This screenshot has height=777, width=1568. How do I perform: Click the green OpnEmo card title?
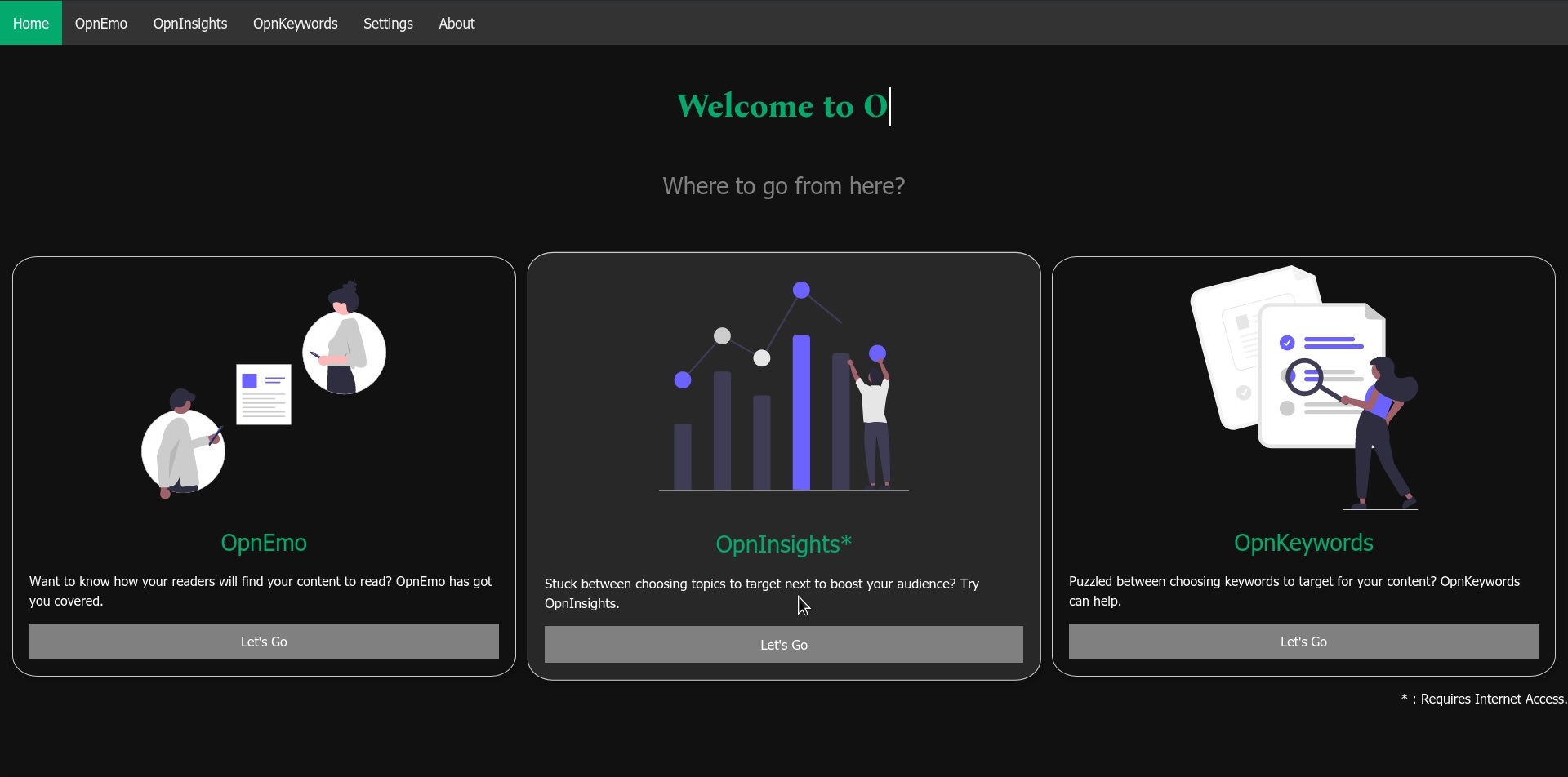pyautogui.click(x=264, y=543)
